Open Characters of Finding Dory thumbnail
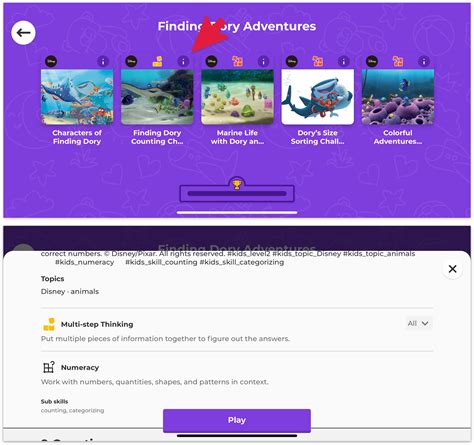Viewport: 474px width, 445px height. coord(77,97)
